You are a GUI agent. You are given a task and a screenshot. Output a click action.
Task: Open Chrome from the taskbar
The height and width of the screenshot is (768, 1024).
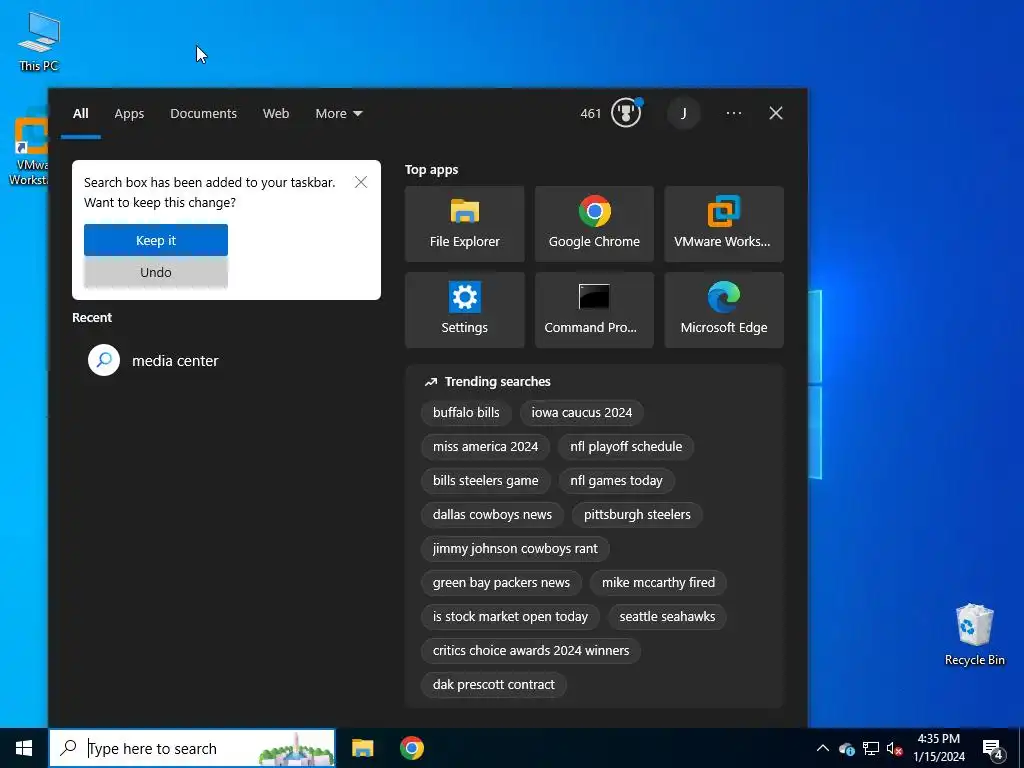click(411, 748)
